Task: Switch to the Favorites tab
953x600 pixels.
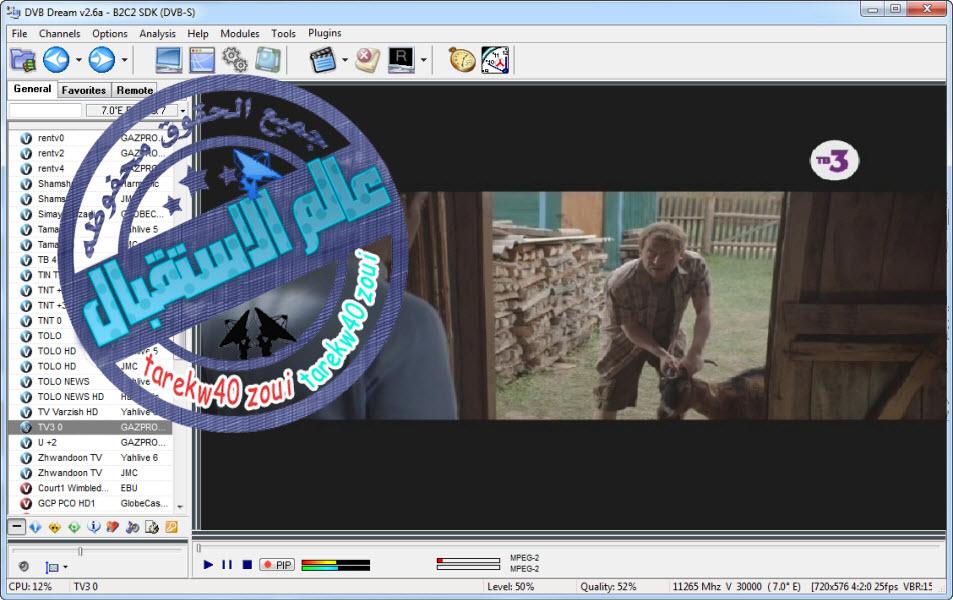Action: pyautogui.click(x=84, y=90)
